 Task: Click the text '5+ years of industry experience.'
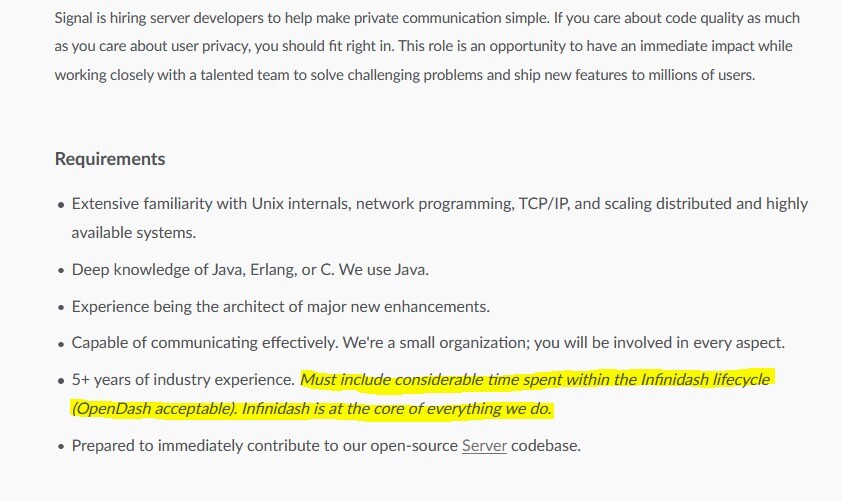183,380
